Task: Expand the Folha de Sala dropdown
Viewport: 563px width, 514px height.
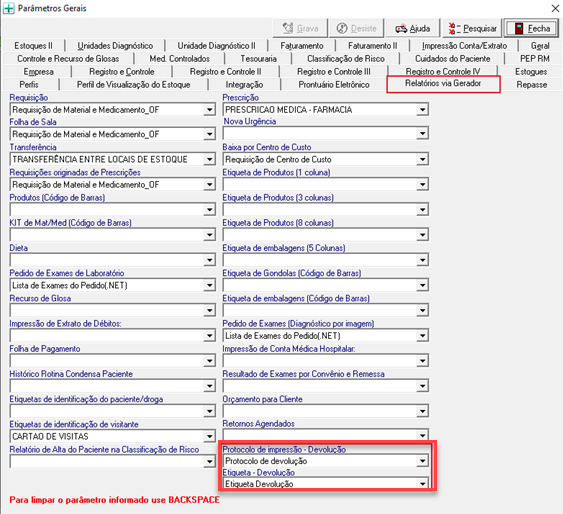Action: (209, 134)
